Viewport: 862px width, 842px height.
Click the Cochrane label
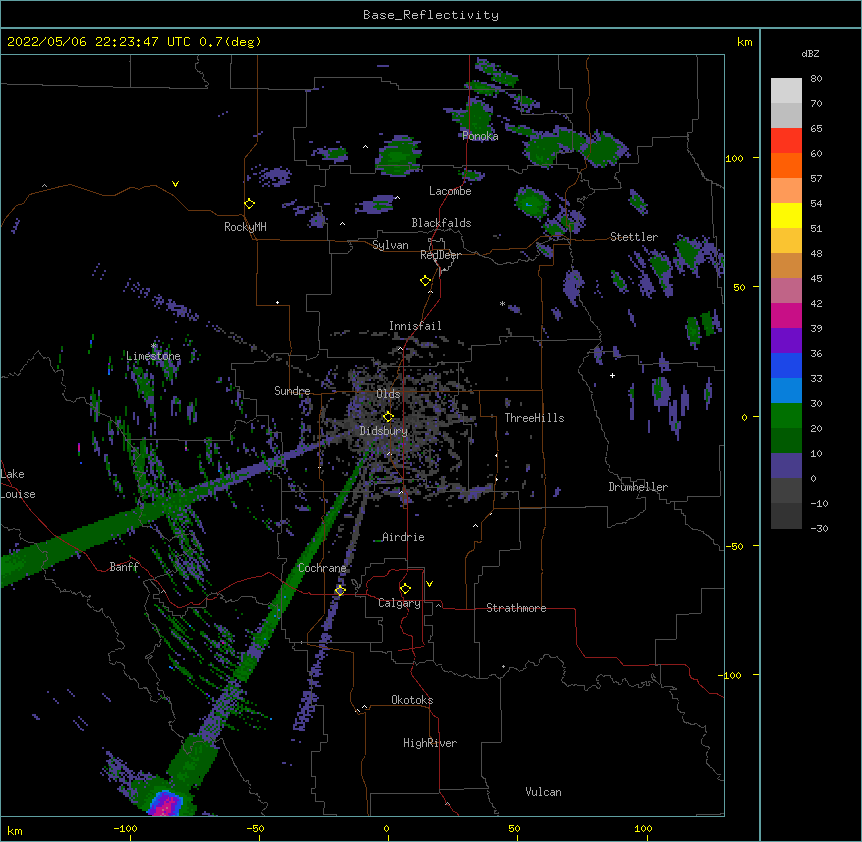[322, 568]
